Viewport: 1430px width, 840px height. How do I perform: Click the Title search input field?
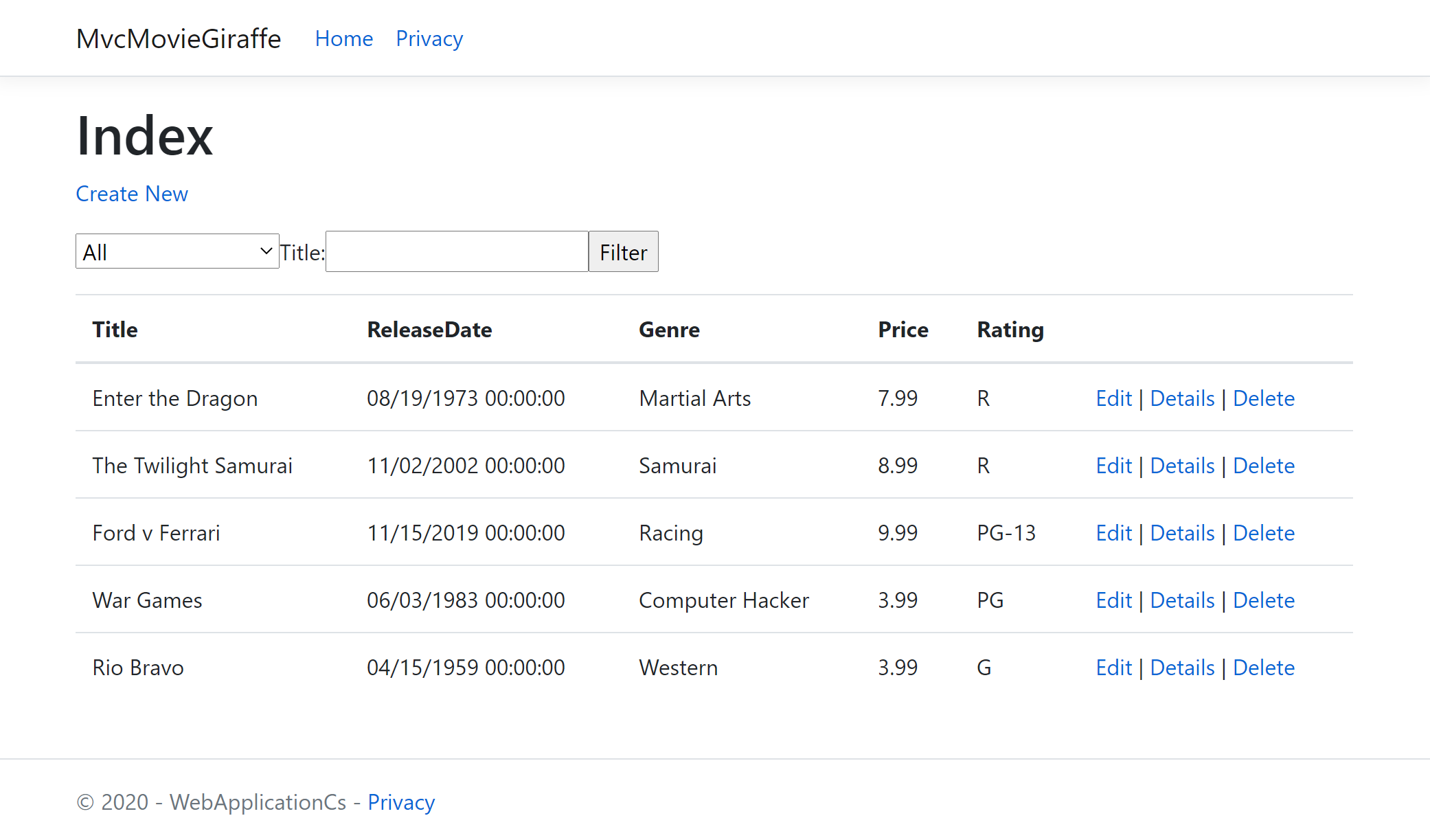(x=457, y=252)
